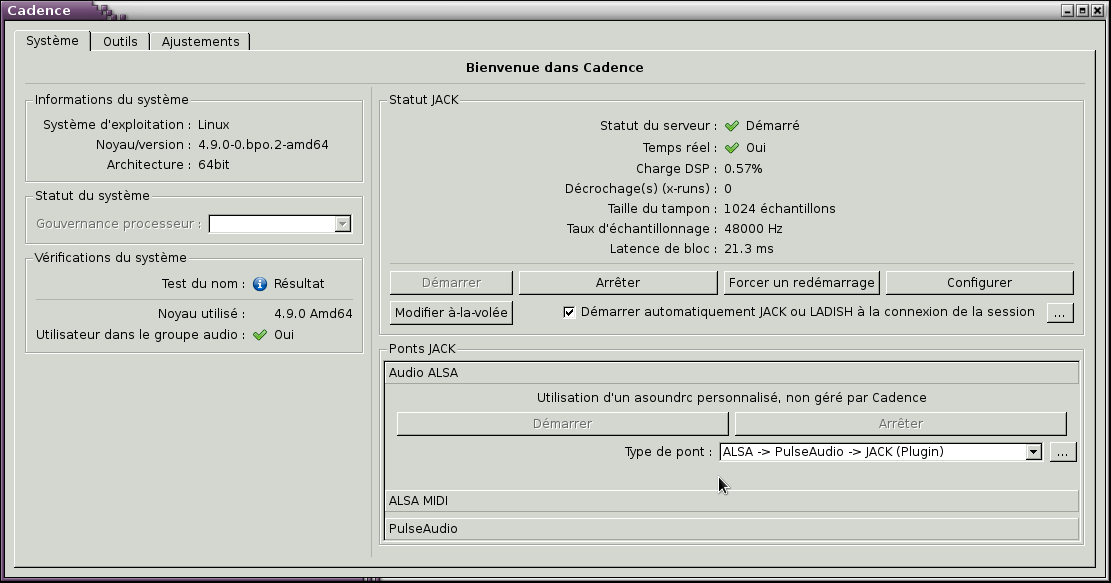
Task: Click the Charge DSP value 0.57%
Action: 743,169
